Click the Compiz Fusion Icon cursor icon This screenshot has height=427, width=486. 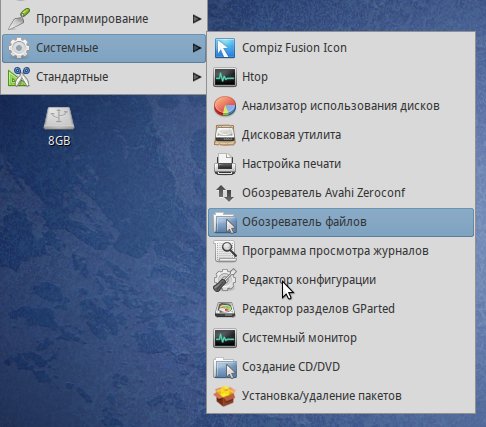pos(225,48)
